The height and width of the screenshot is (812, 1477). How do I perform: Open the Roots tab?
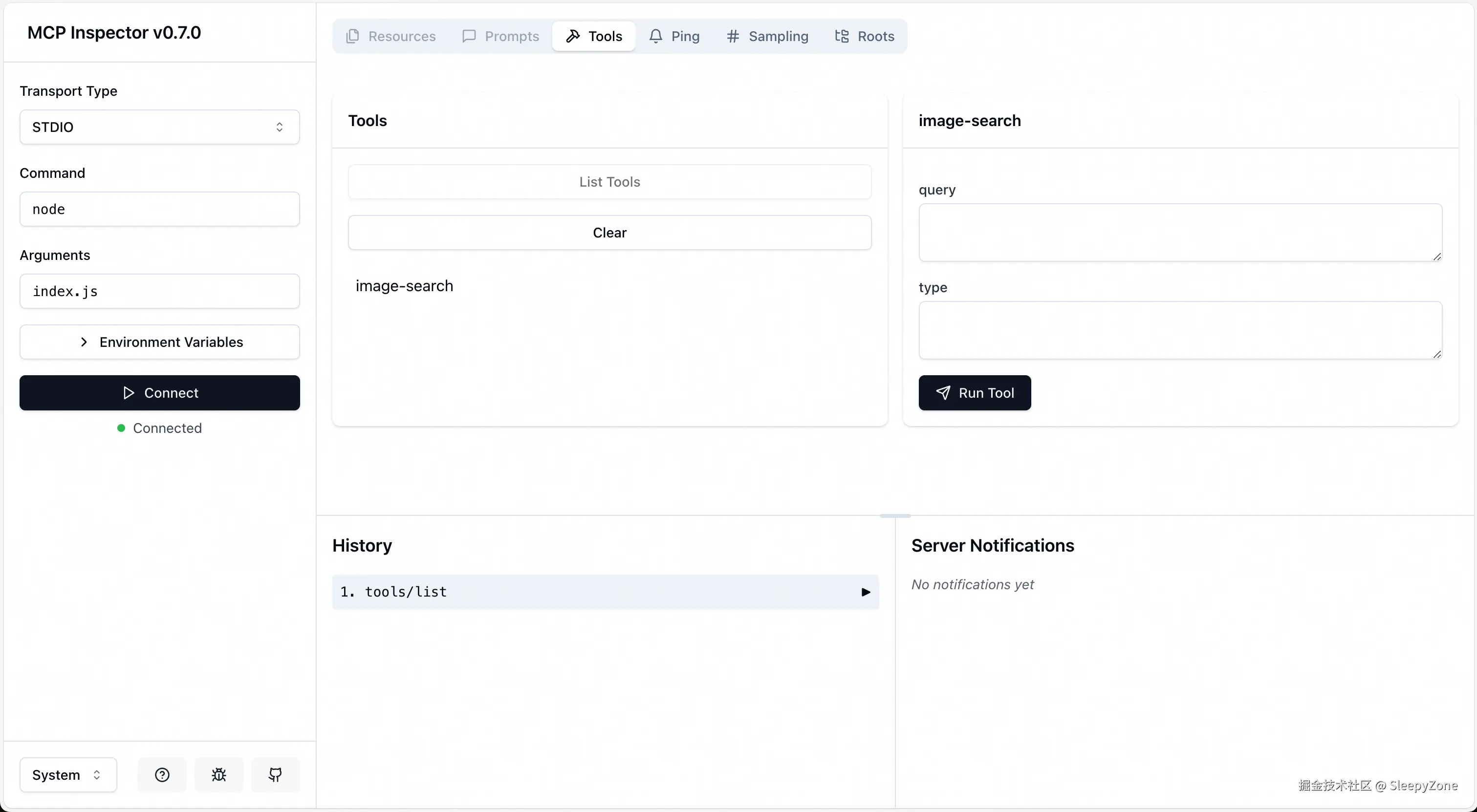(864, 36)
